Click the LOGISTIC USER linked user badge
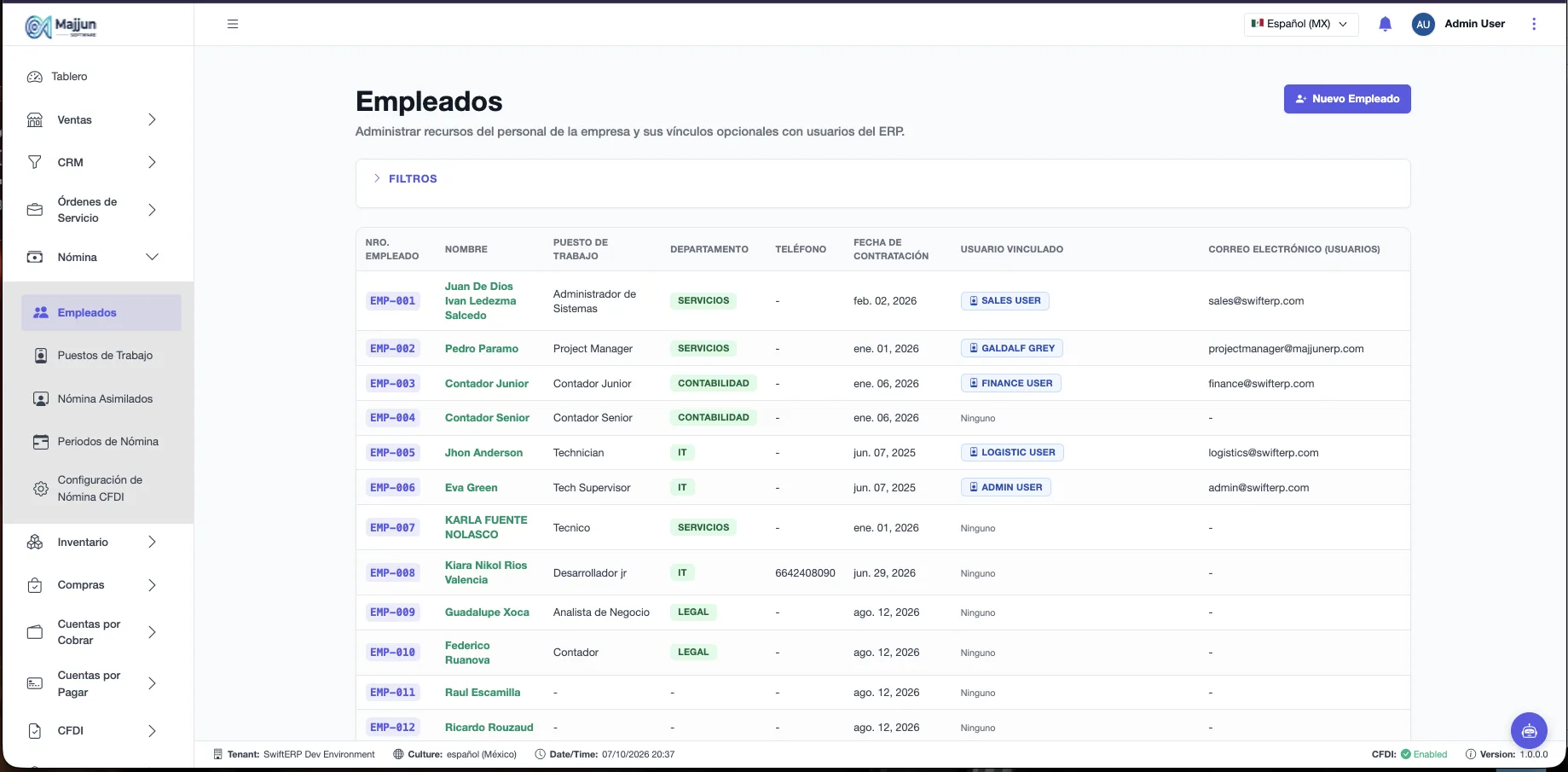Image resolution: width=1568 pixels, height=772 pixels. pos(1012,452)
